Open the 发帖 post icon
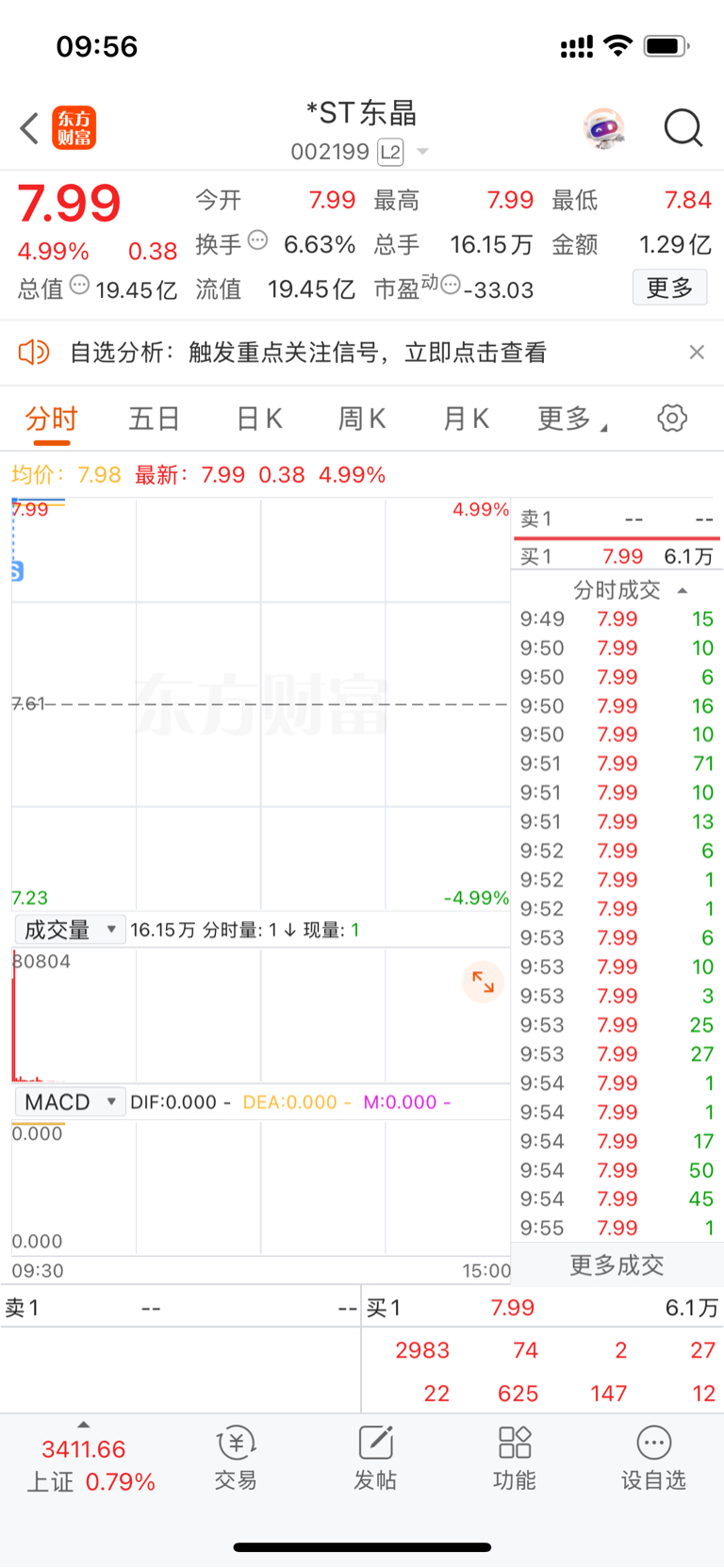The image size is (724, 1568). click(375, 1458)
